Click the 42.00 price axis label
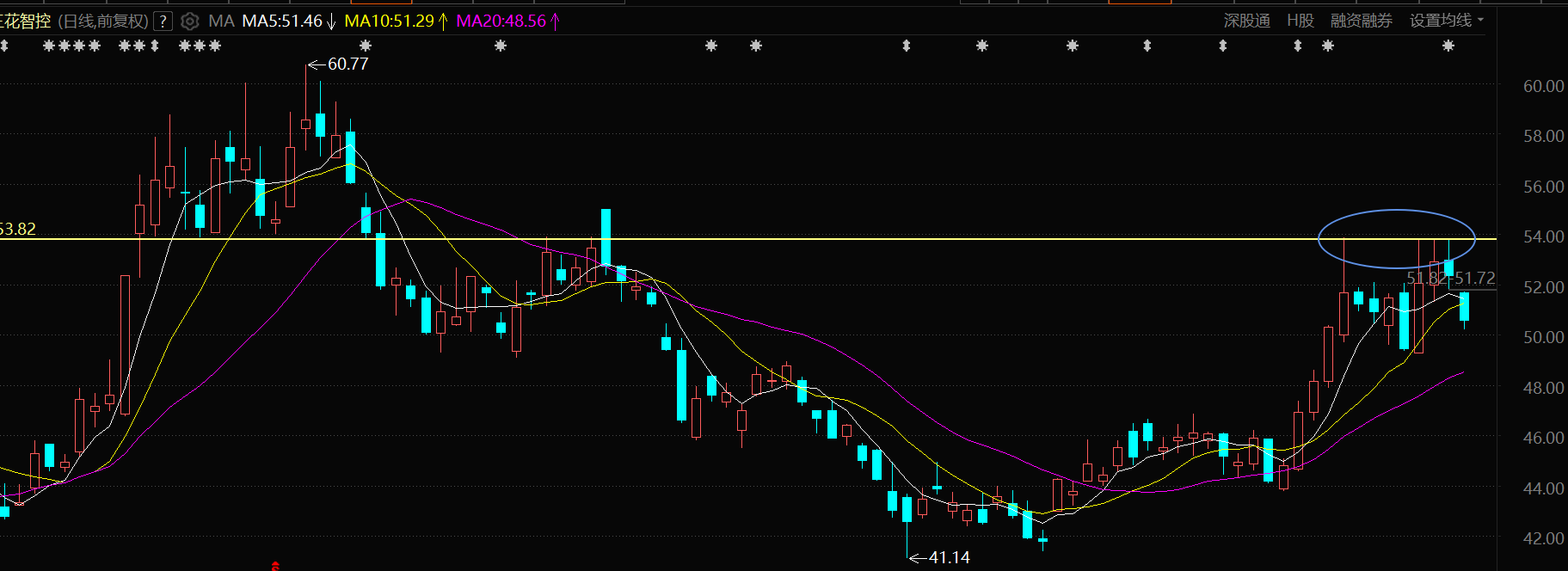This screenshot has width=1568, height=571. point(1543,538)
